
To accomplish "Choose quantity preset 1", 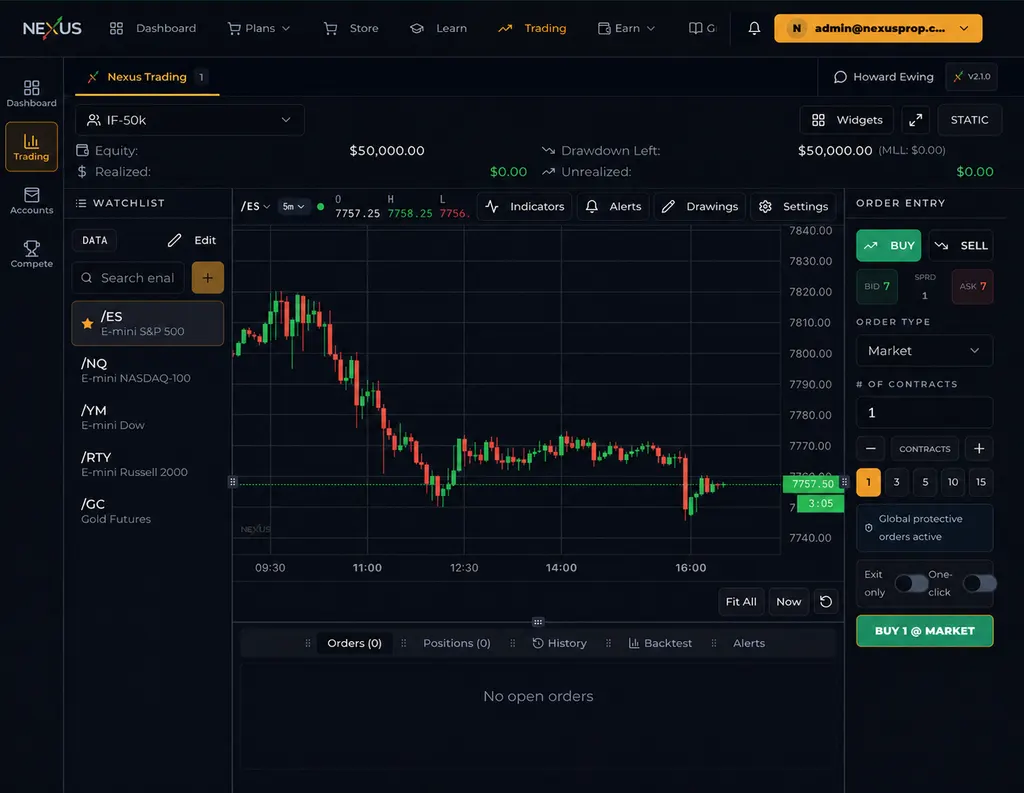I will (x=869, y=482).
